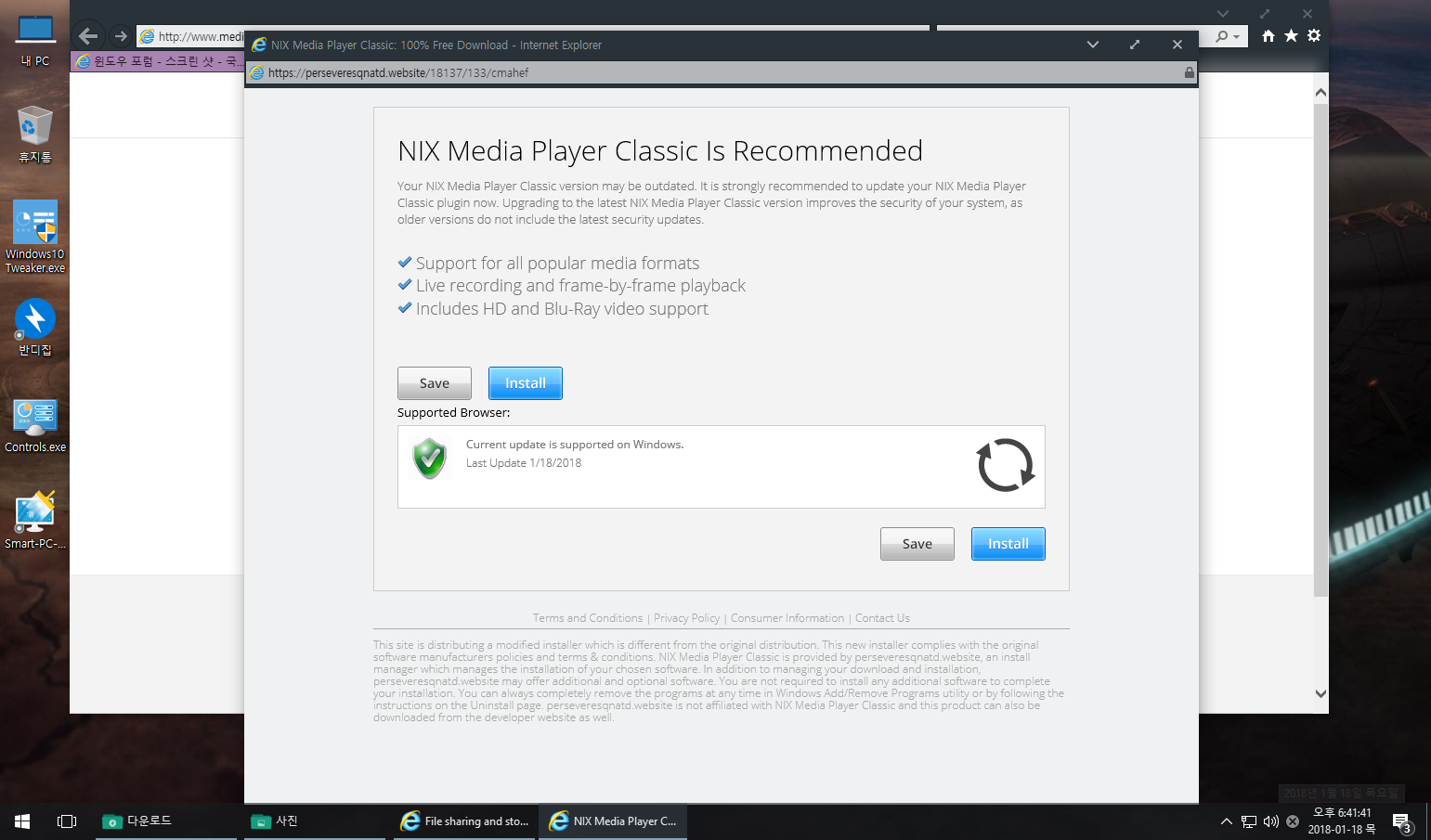Click Home icon in background browser

click(x=1268, y=36)
